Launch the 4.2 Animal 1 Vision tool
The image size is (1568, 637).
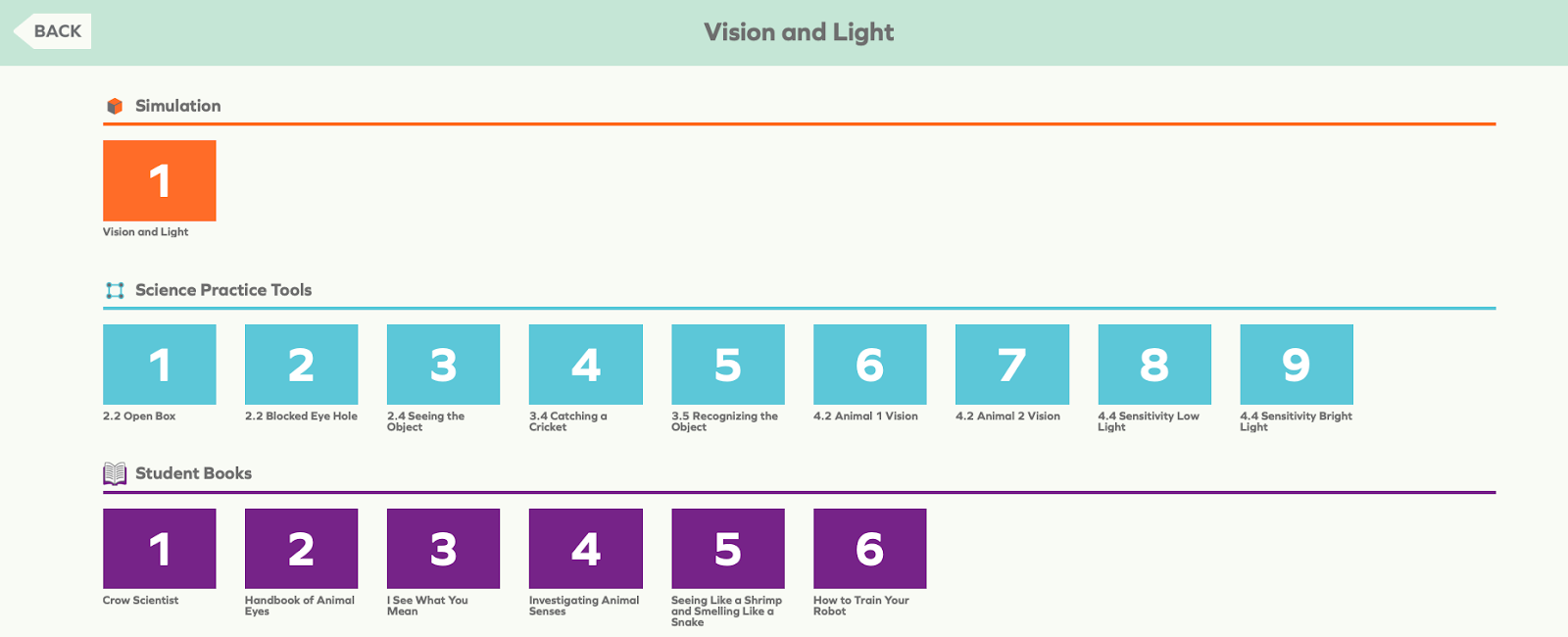click(869, 364)
